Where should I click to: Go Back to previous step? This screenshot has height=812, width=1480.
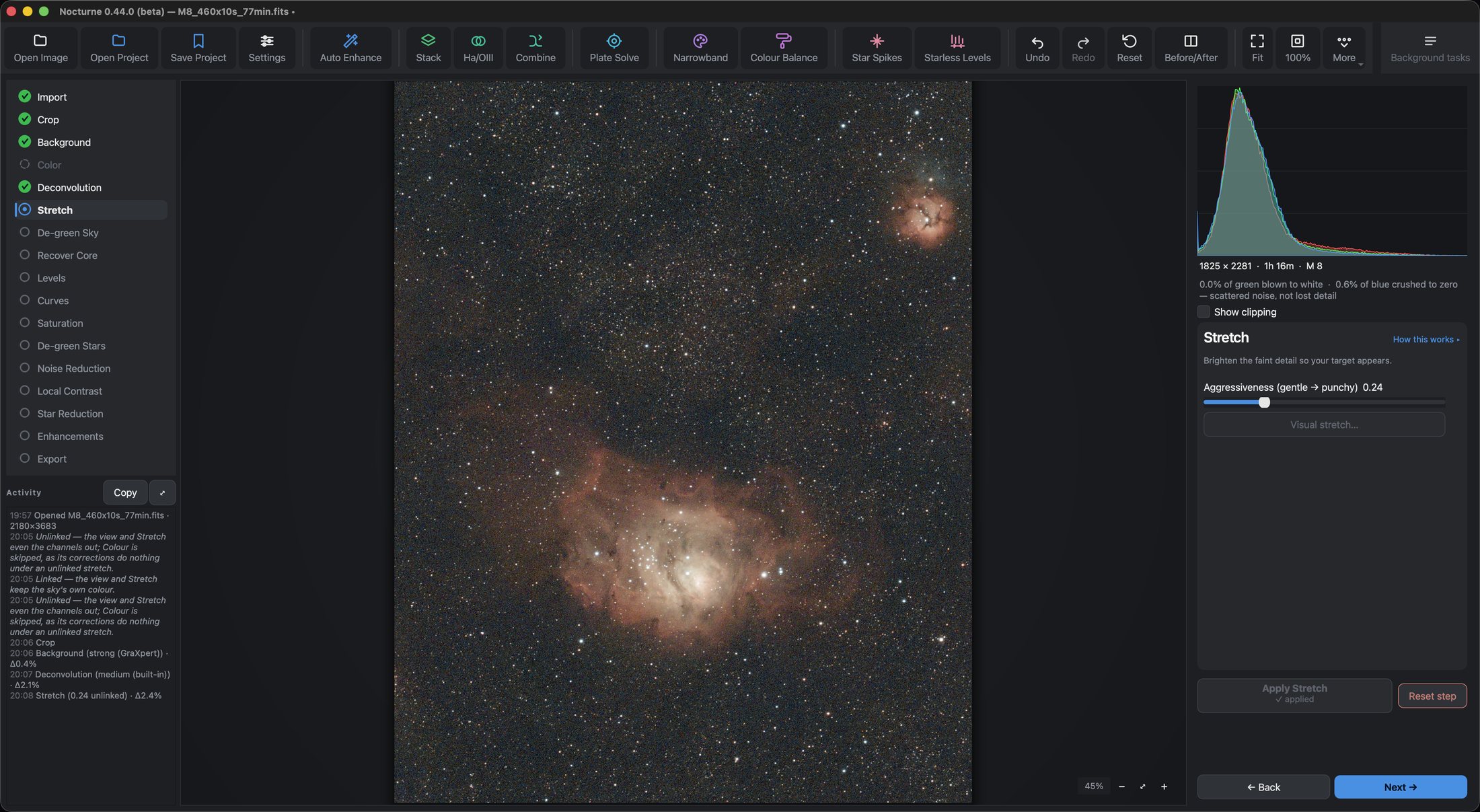[x=1263, y=787]
